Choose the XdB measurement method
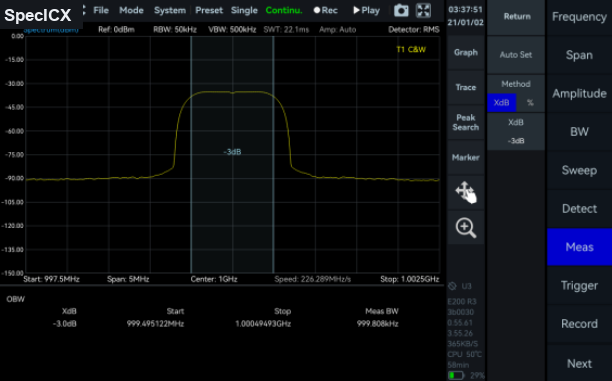The image size is (612, 381). coord(502,103)
